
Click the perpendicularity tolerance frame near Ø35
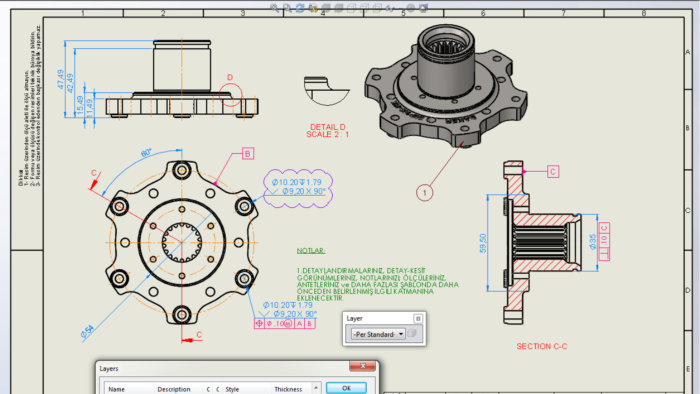pyautogui.click(x=604, y=241)
